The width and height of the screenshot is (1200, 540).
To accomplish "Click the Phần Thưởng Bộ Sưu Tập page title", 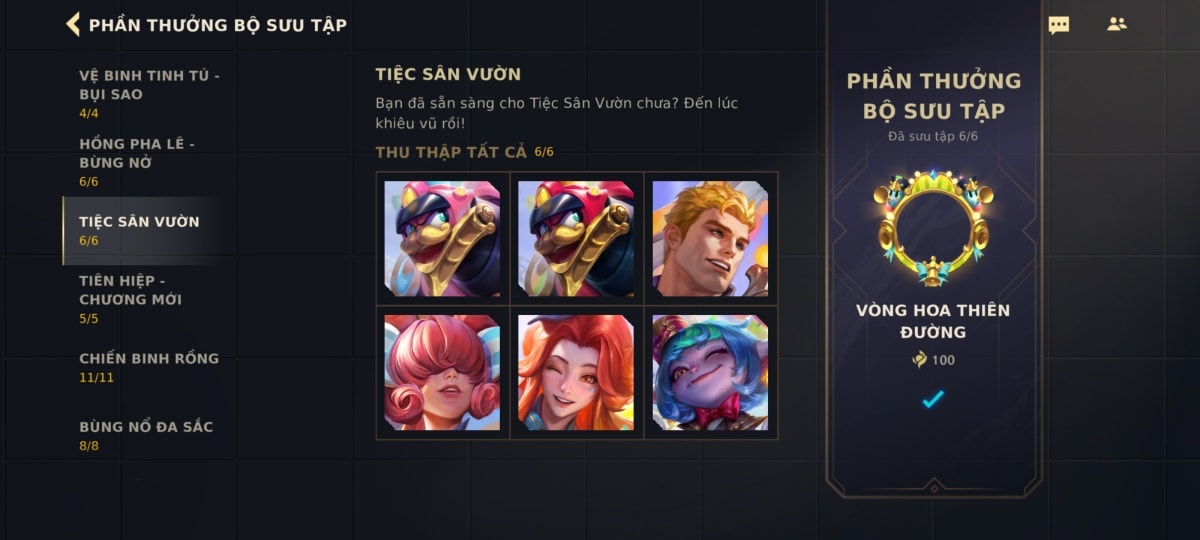I will (218, 25).
